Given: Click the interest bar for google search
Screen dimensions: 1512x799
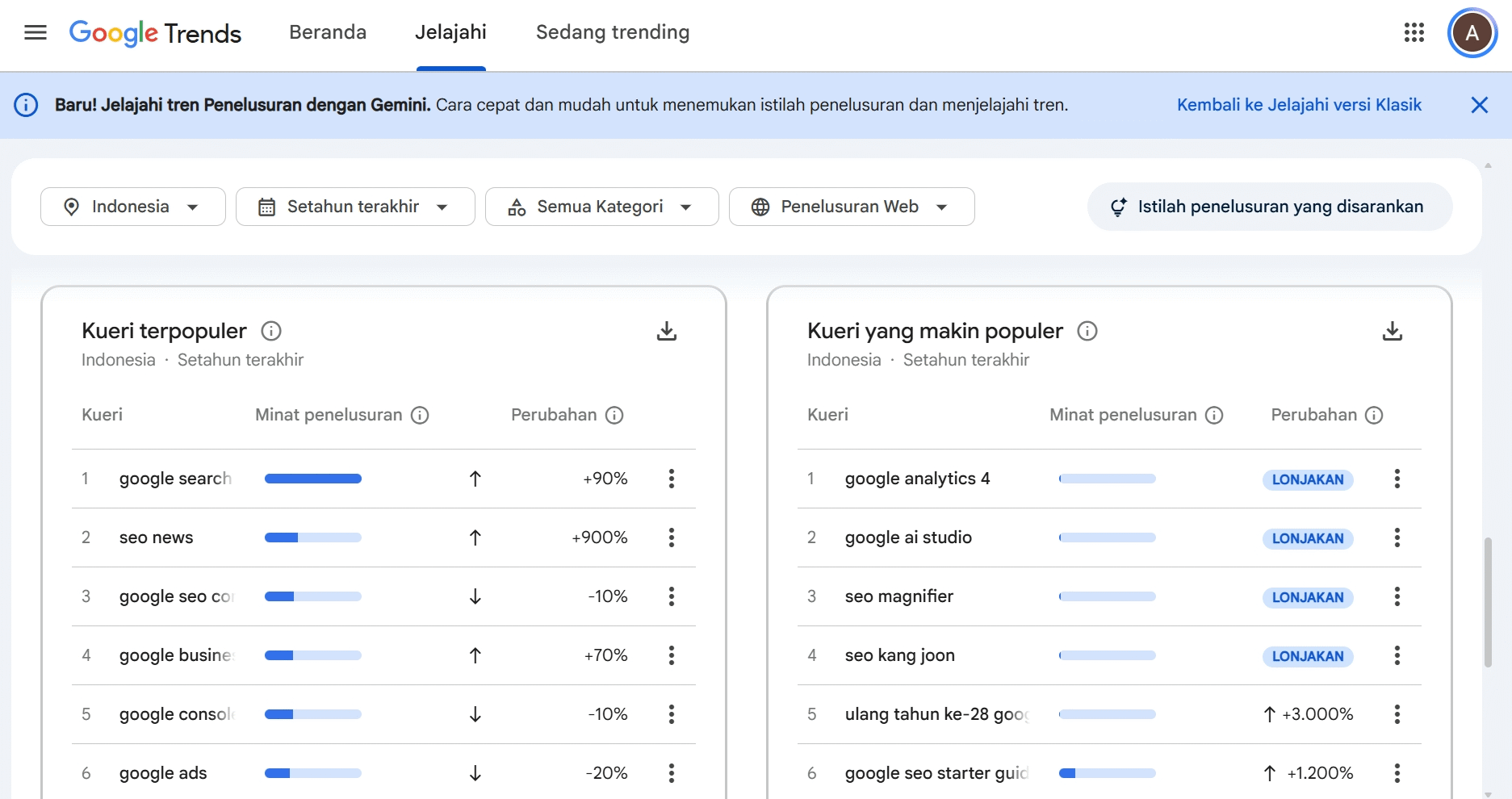Looking at the screenshot, I should click(313, 479).
